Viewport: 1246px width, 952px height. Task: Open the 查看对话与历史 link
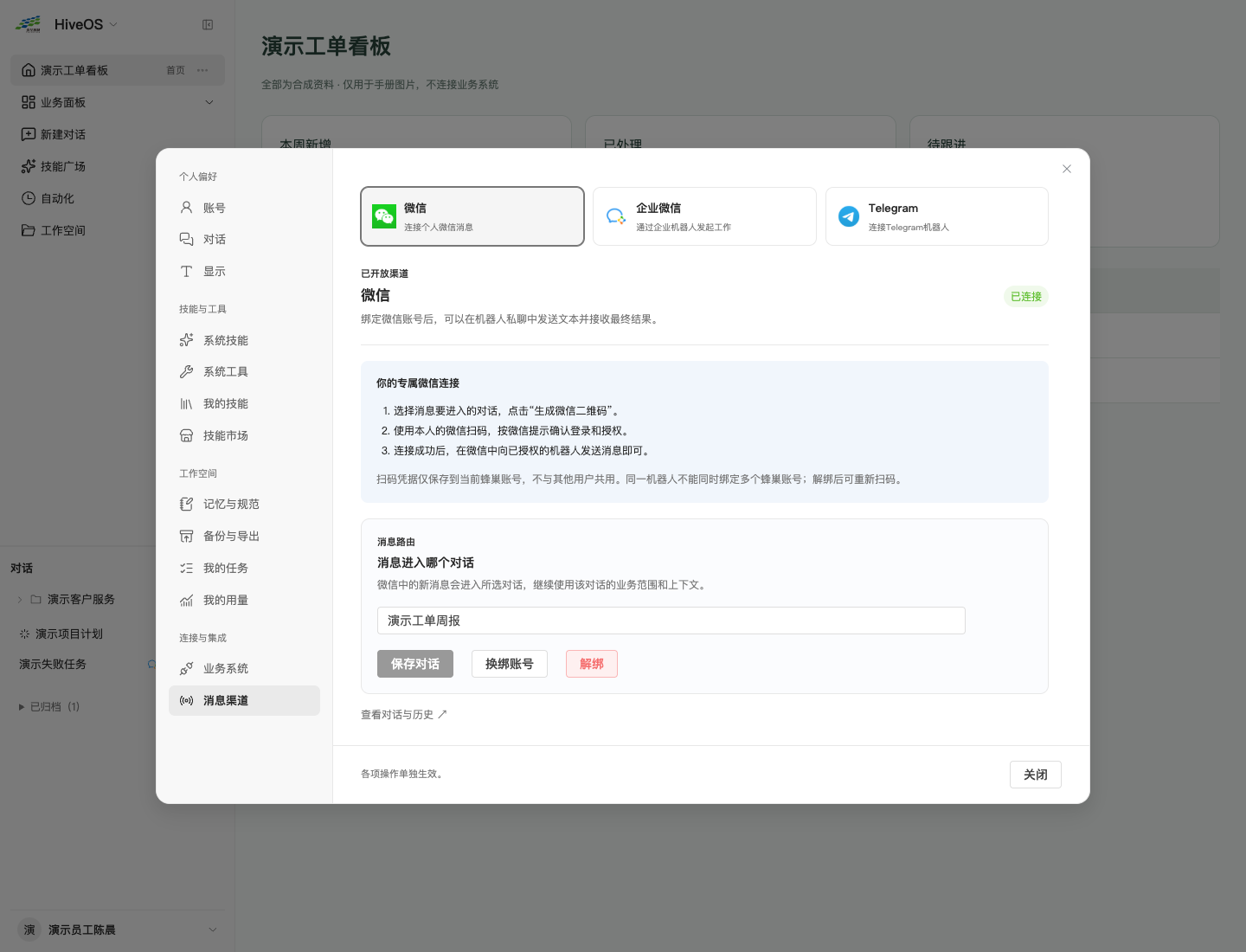404,714
